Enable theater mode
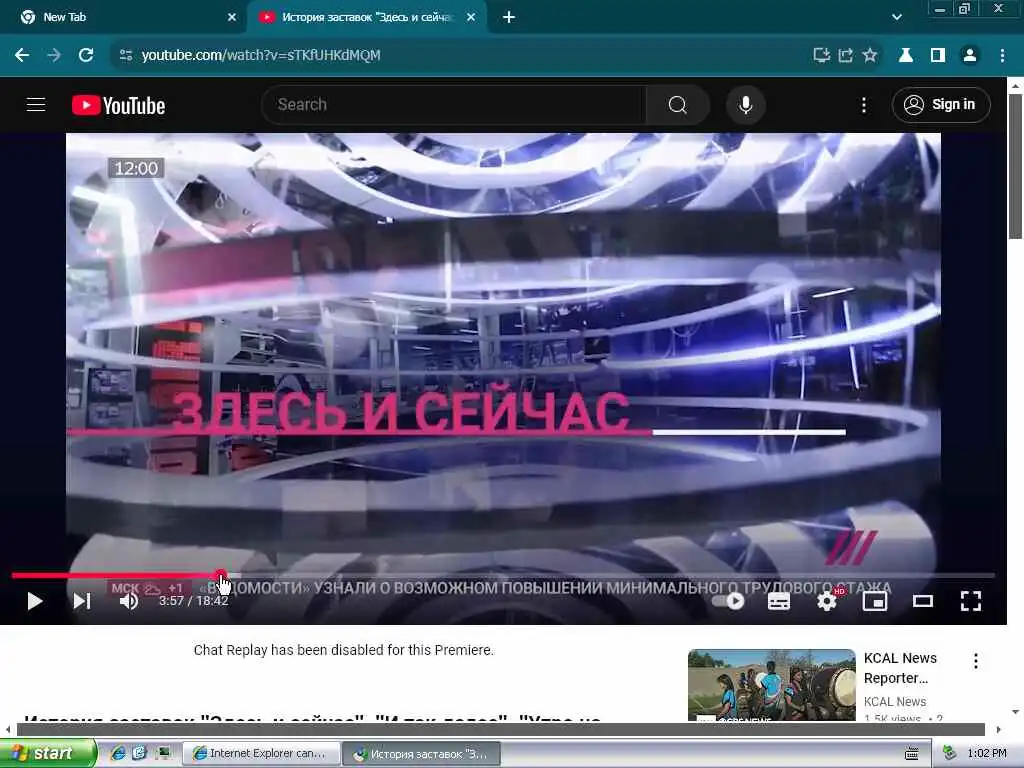 tap(923, 601)
